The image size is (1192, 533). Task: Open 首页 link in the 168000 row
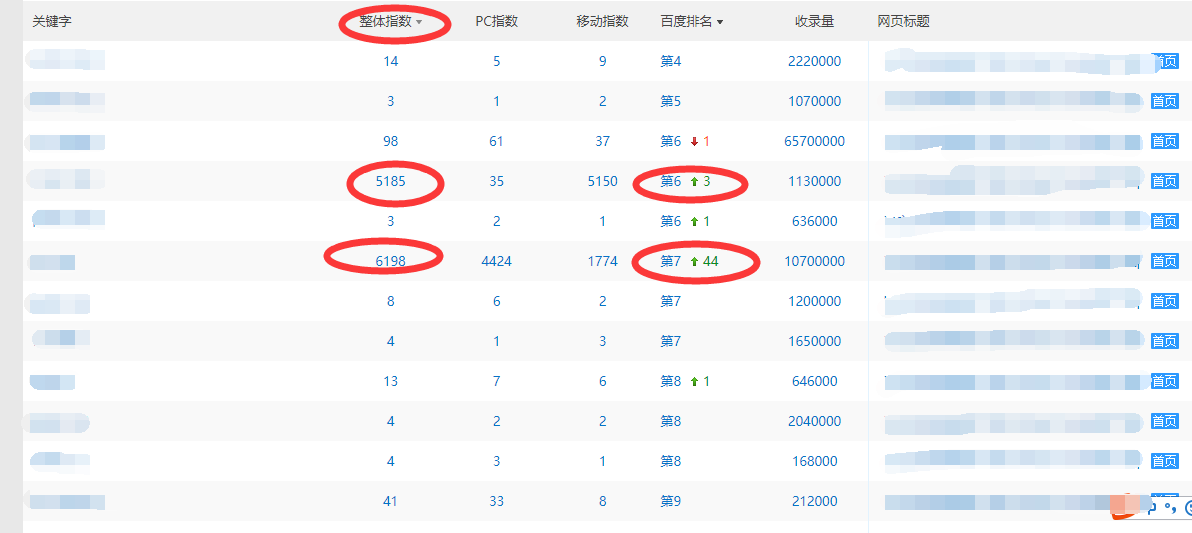pyautogui.click(x=1165, y=462)
